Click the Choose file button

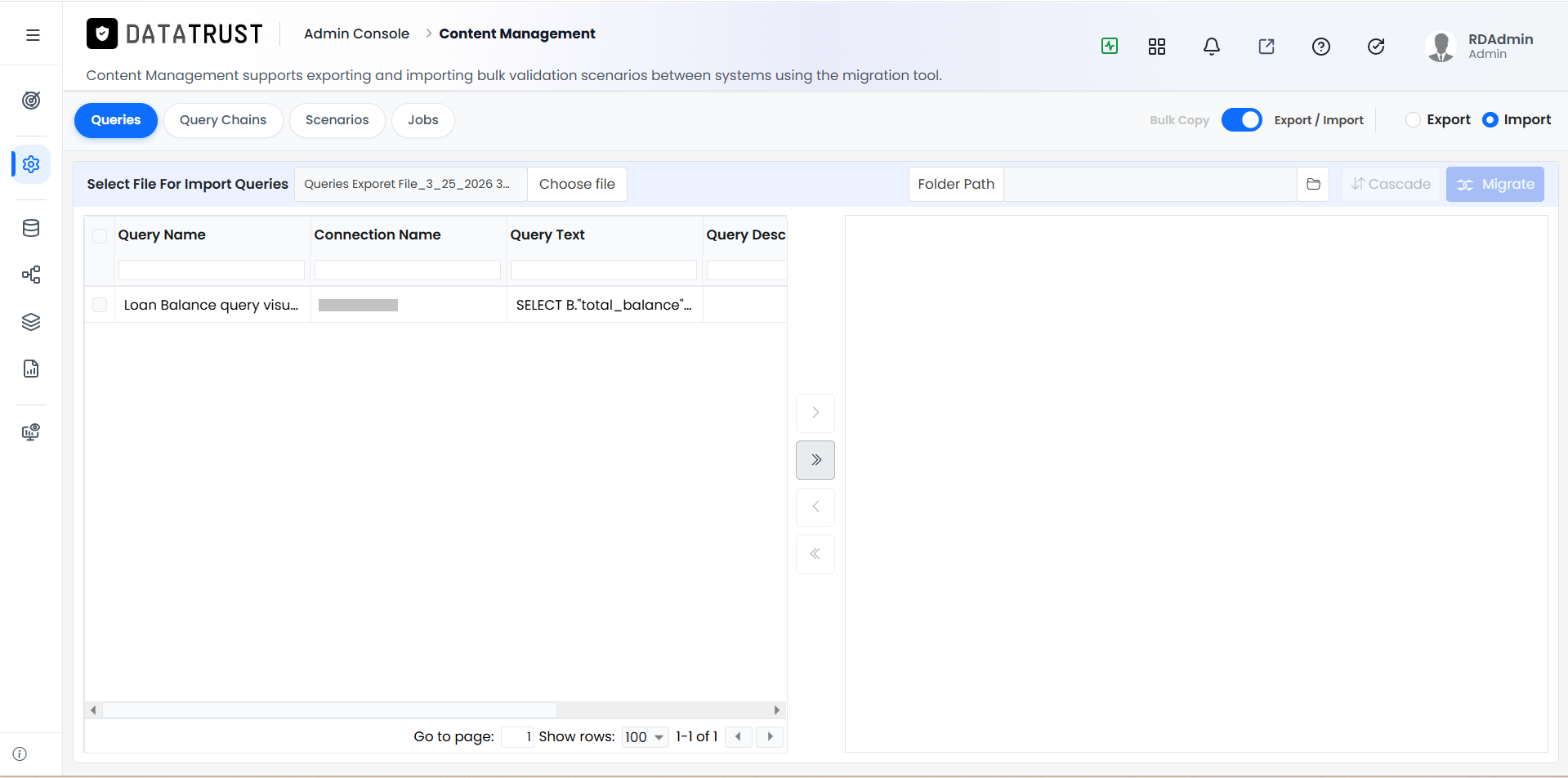pos(577,184)
